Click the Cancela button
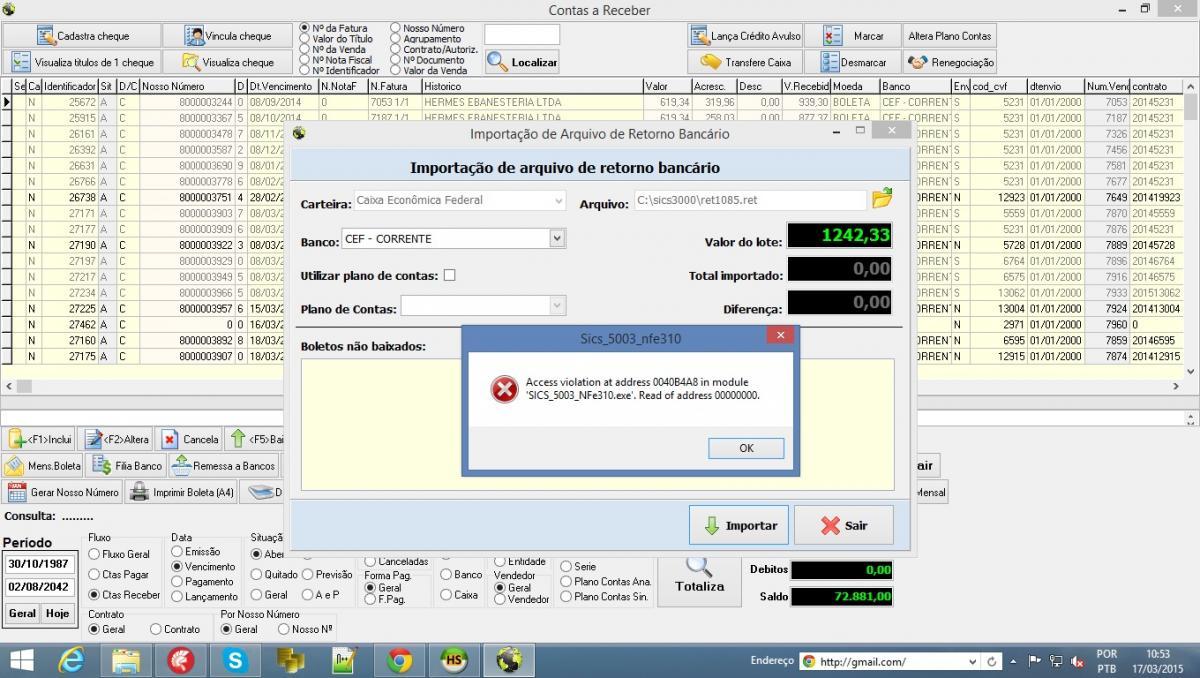Screen dimensions: 1200x678 coord(190,439)
